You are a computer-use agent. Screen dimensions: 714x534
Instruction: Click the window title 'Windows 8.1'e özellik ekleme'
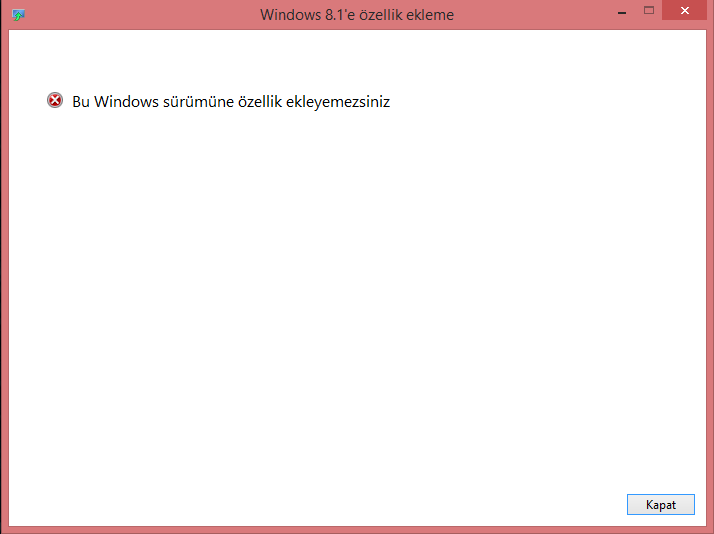click(357, 15)
